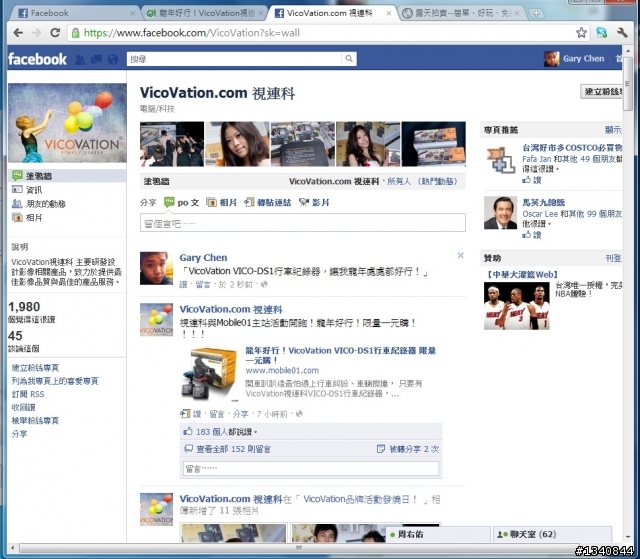Viewport: 640px width, 559px height.
Task: Open a new browser tab
Action: (536, 13)
